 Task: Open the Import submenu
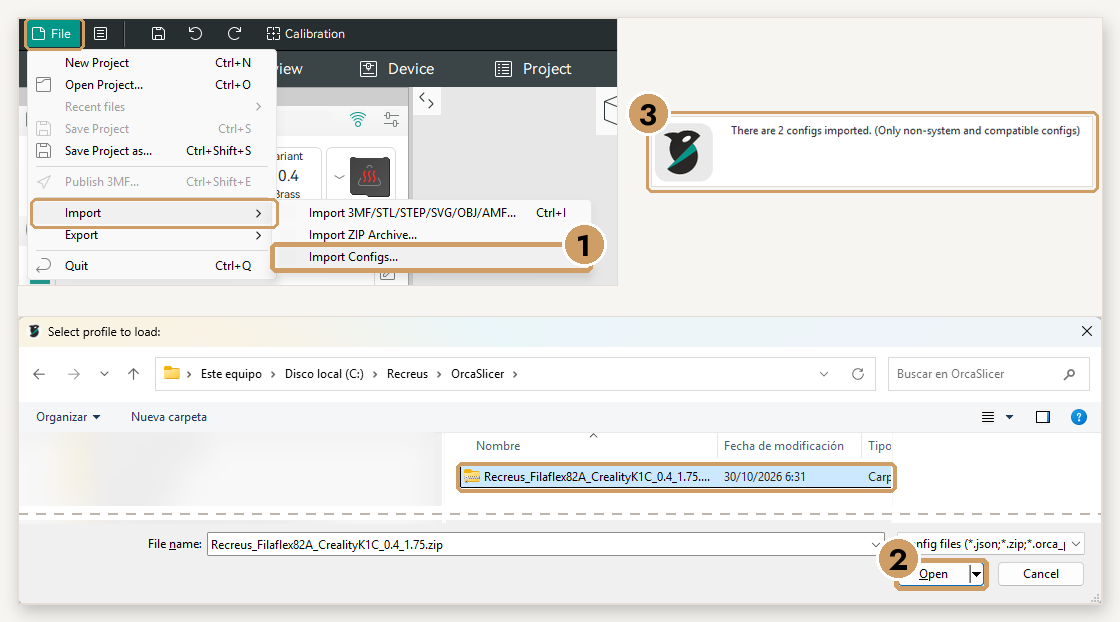(154, 213)
